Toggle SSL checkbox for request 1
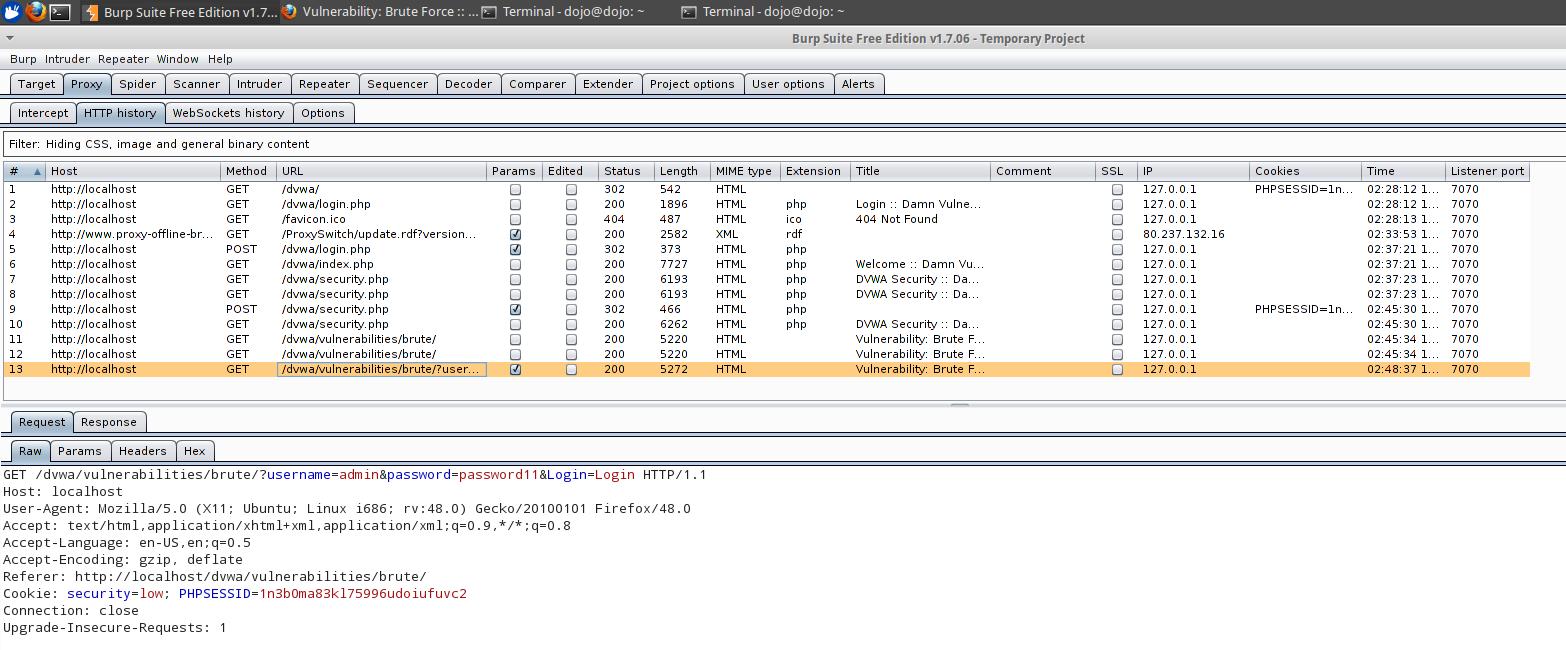Viewport: 1566px width, 650px height. pos(1117,190)
